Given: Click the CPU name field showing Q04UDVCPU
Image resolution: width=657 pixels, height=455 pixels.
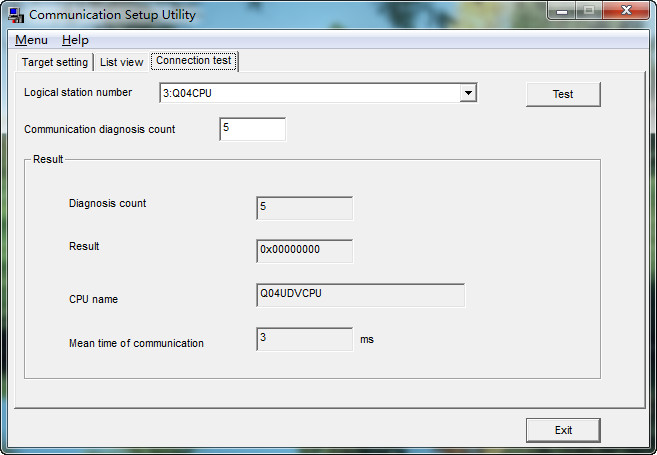Looking at the screenshot, I should point(361,295).
